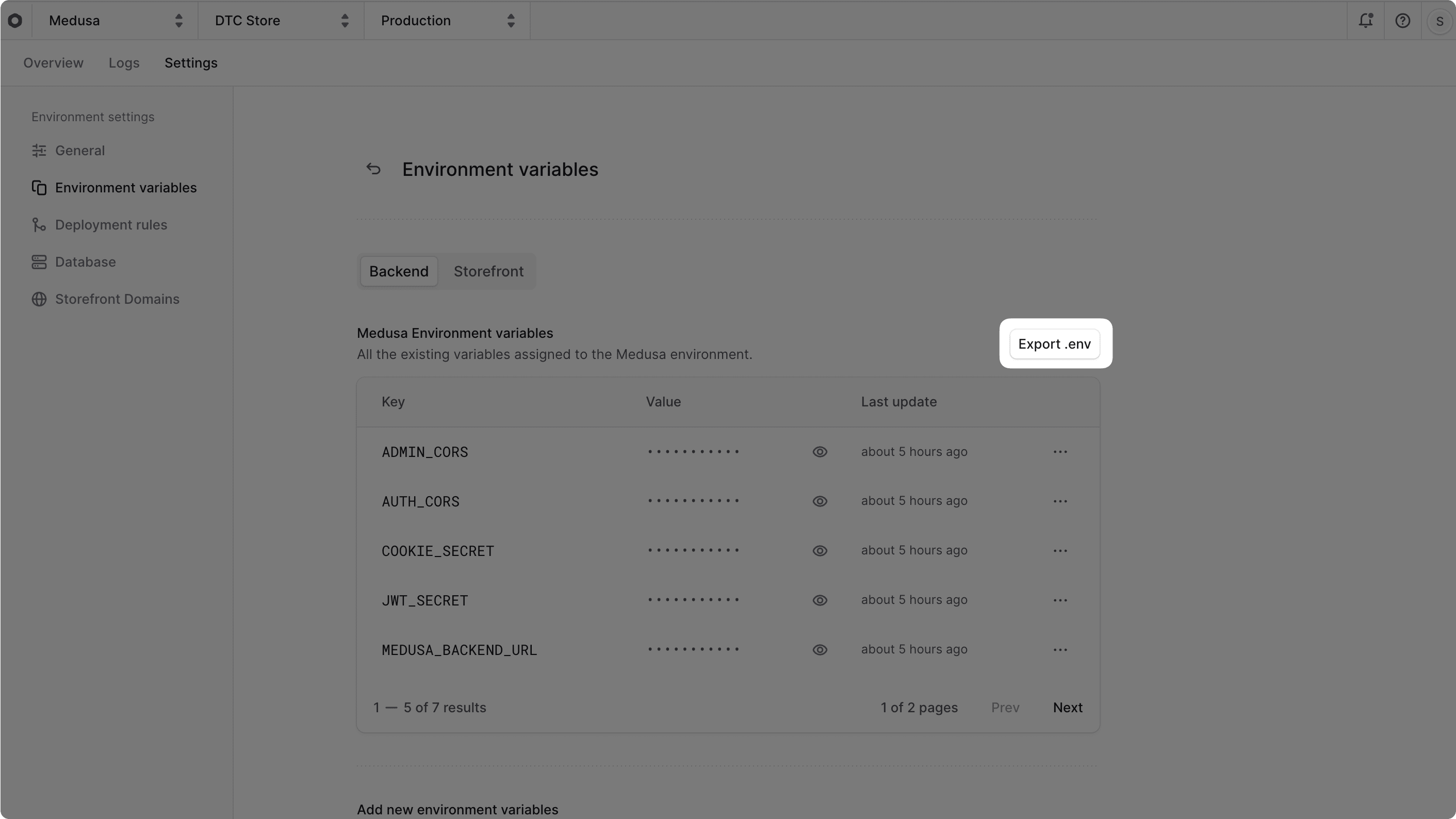Switch to the Logs tab

click(x=124, y=63)
